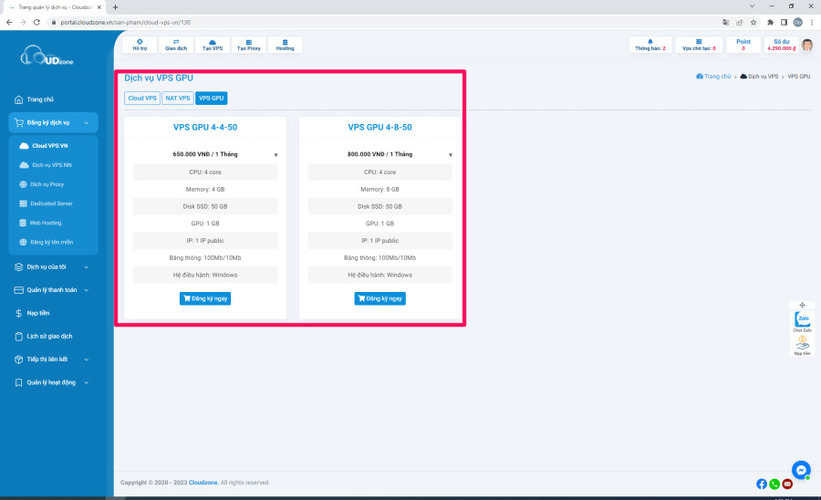Open price dropdown for VPS GPU 4-8-50
The image size is (821, 500).
450,155
